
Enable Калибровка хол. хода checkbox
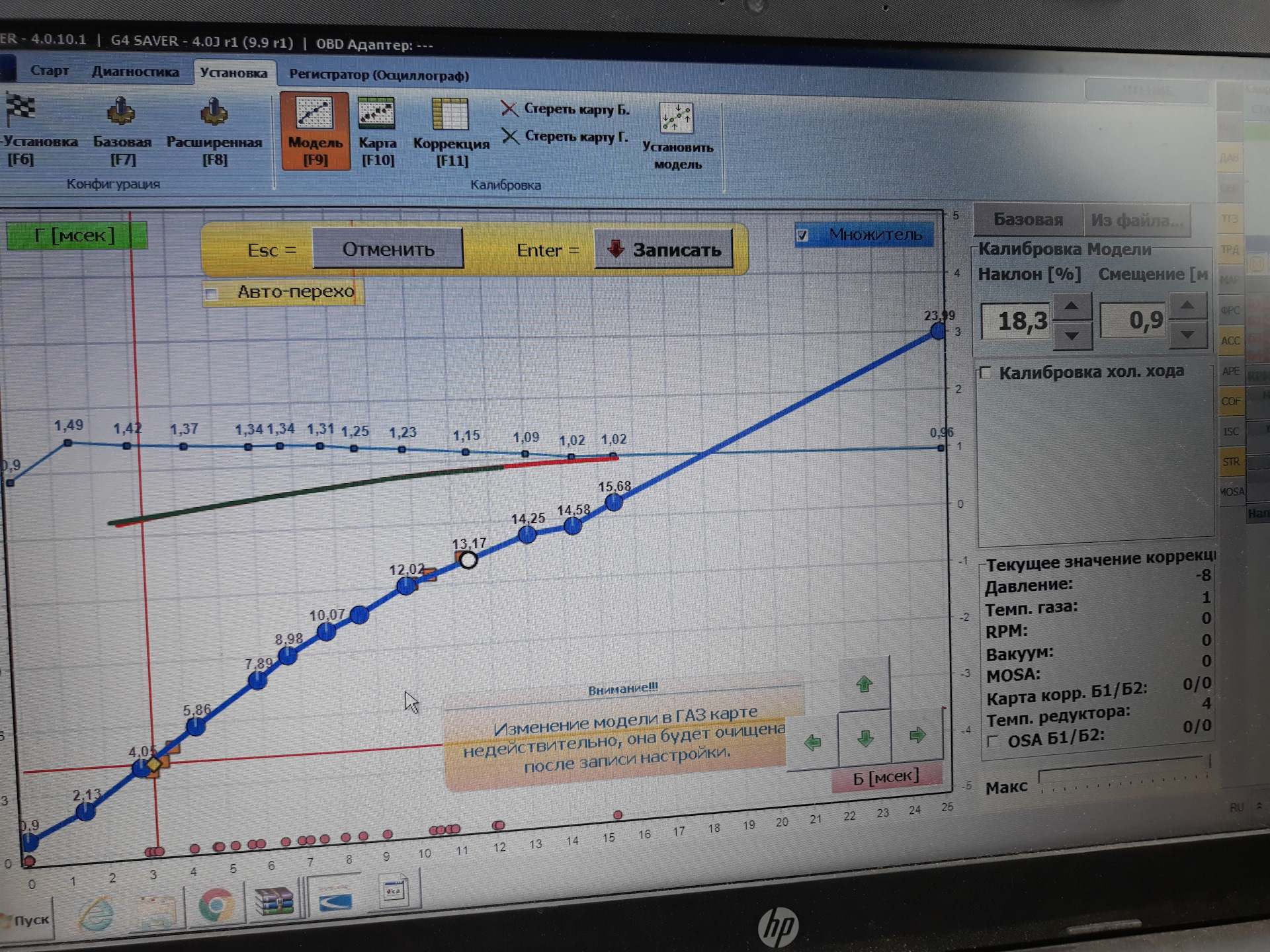coord(986,373)
